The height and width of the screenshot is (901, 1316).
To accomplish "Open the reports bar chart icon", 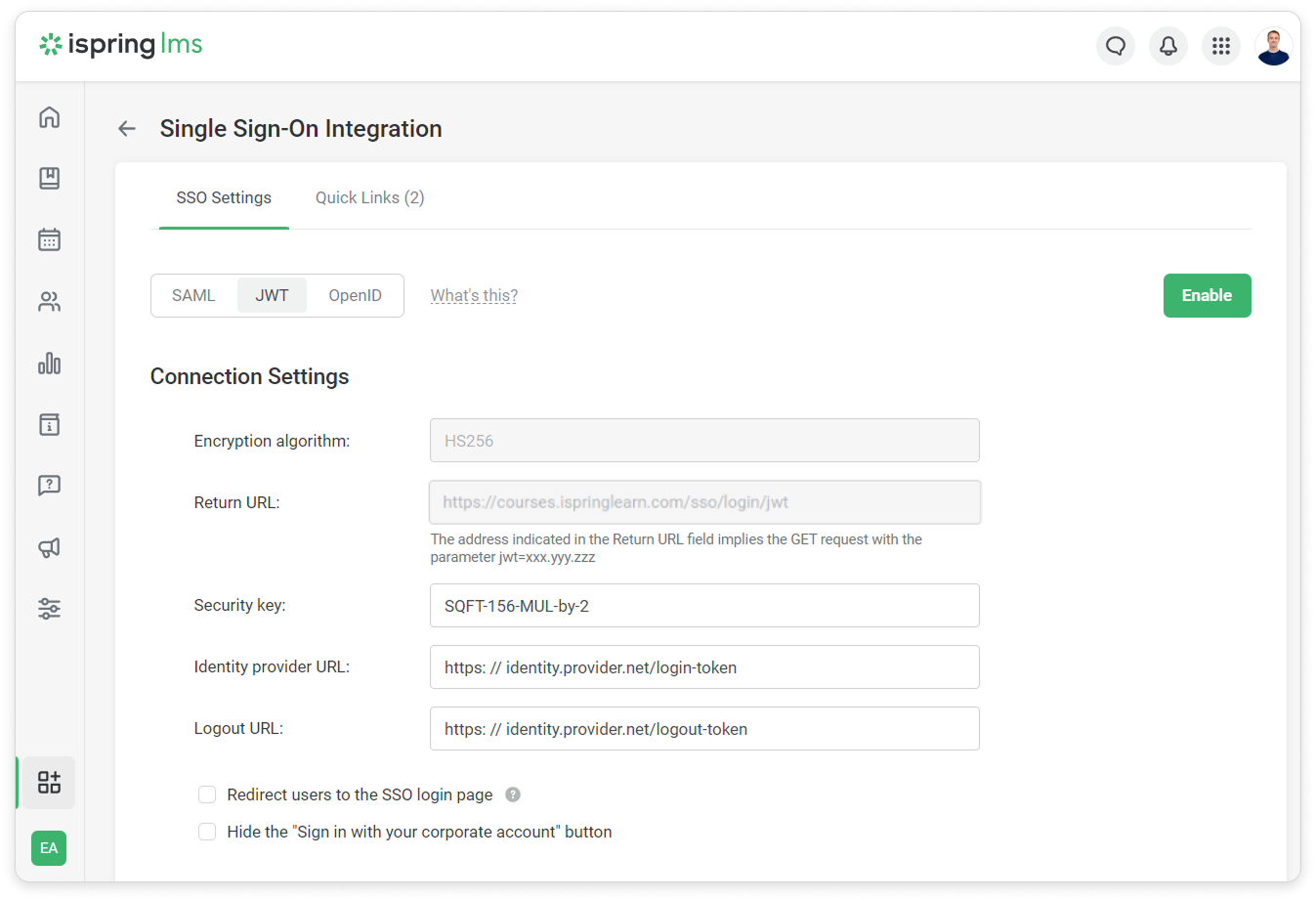I will coord(49,364).
